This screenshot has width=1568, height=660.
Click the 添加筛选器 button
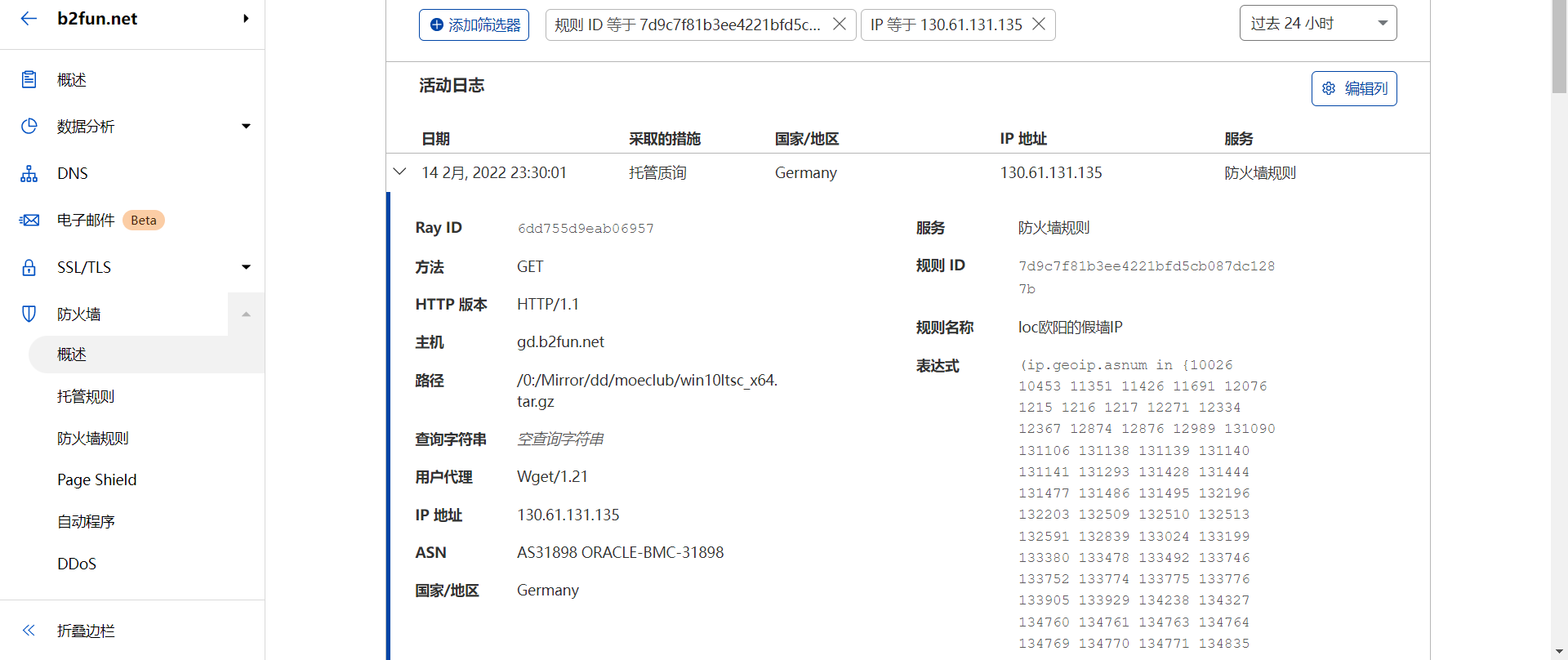coord(474,25)
